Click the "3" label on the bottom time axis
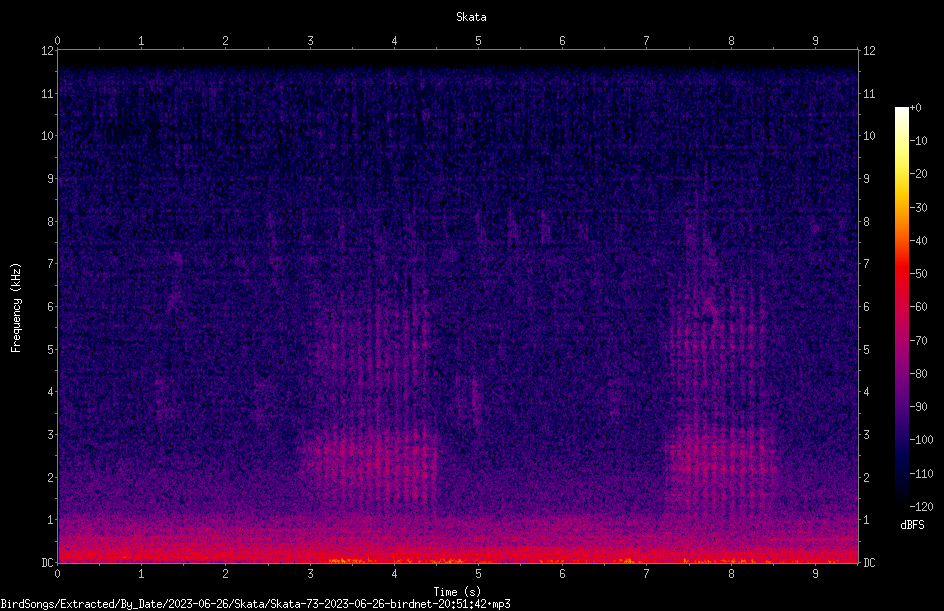 (310, 574)
